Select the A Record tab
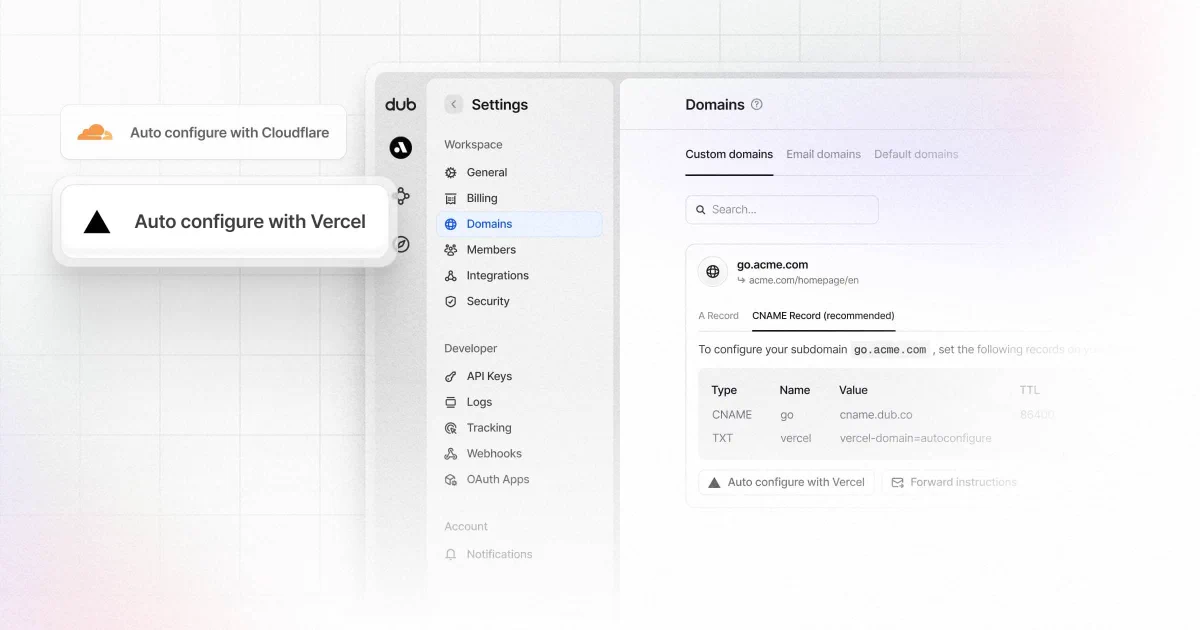 point(718,316)
